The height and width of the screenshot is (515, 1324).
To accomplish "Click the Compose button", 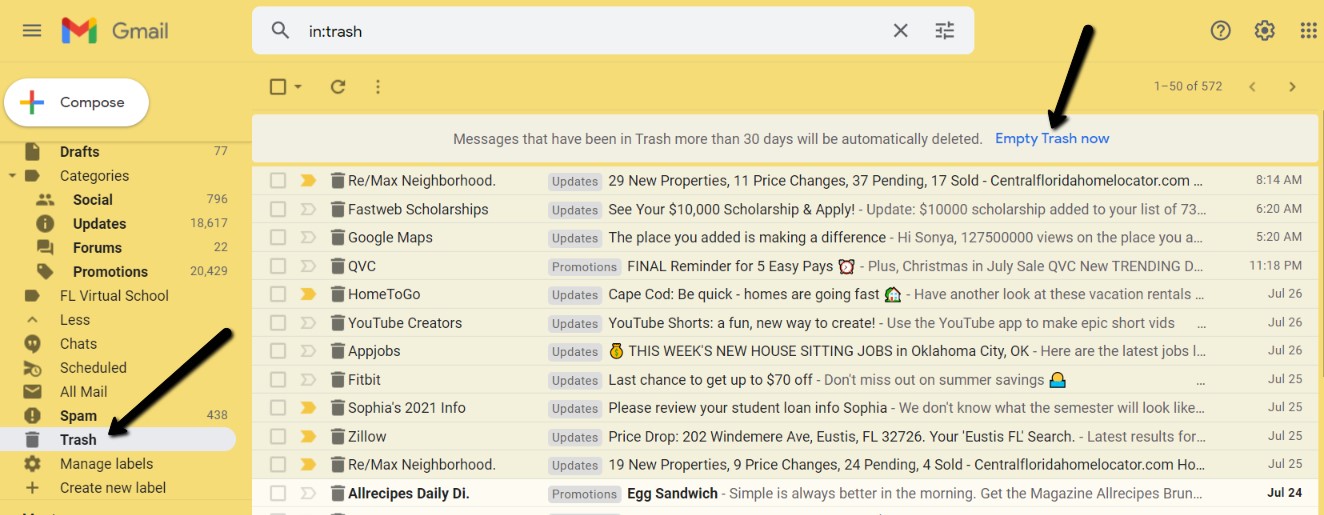I will tap(77, 102).
